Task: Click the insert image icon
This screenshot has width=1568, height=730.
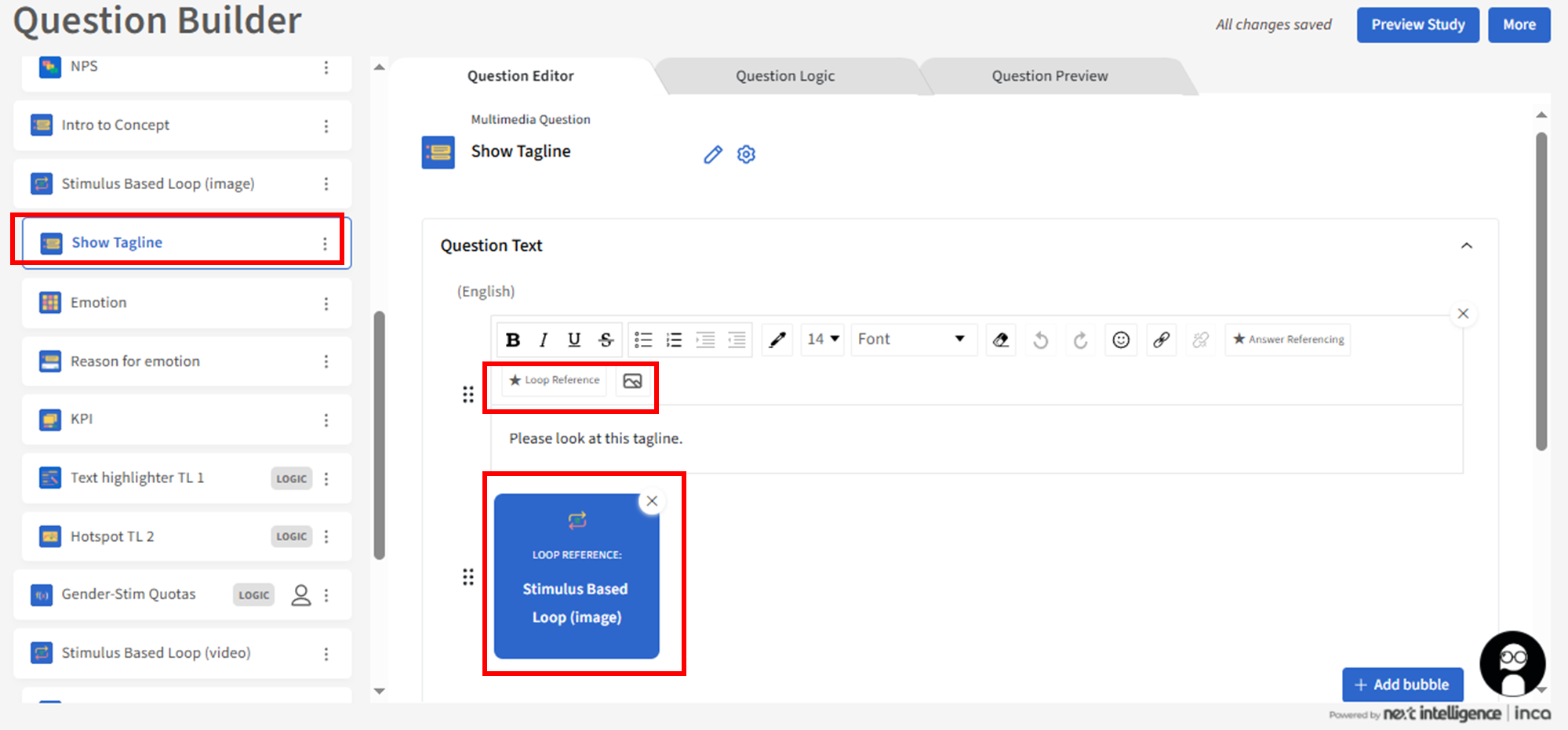Action: click(x=632, y=381)
